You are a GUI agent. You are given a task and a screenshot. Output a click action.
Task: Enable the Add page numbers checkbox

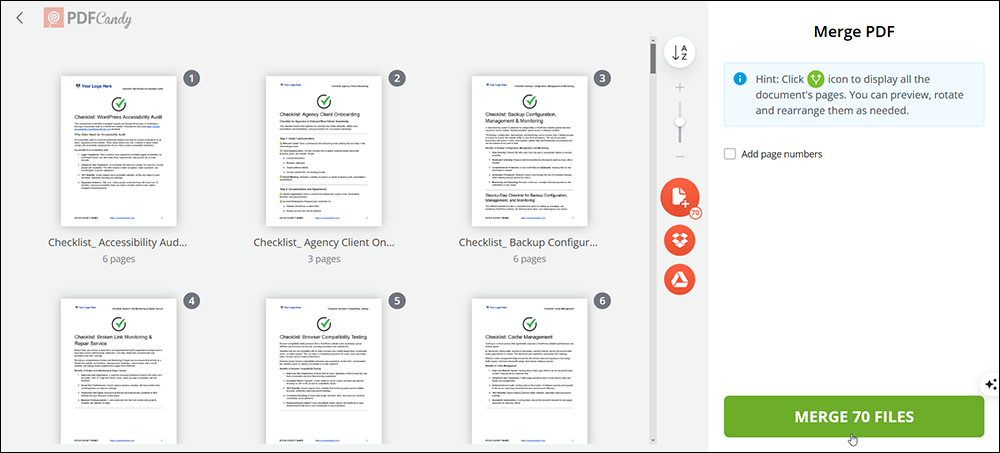point(730,154)
